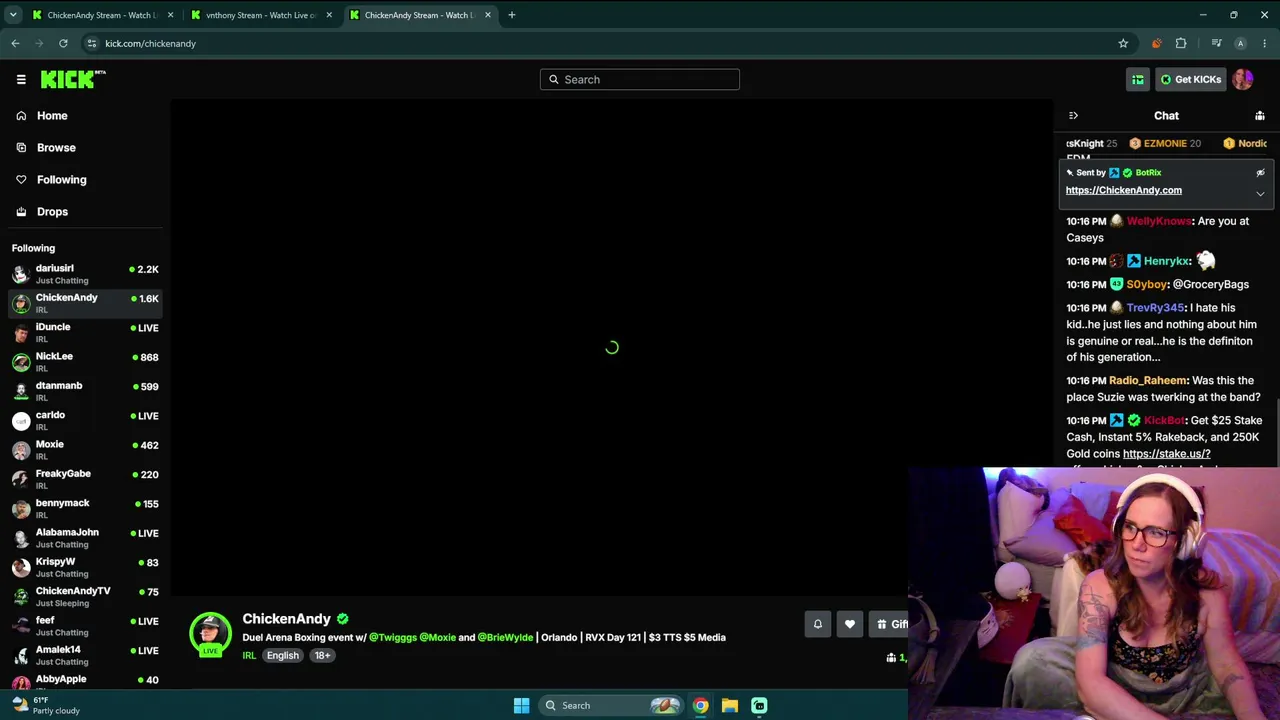Click the English language tag

283,656
